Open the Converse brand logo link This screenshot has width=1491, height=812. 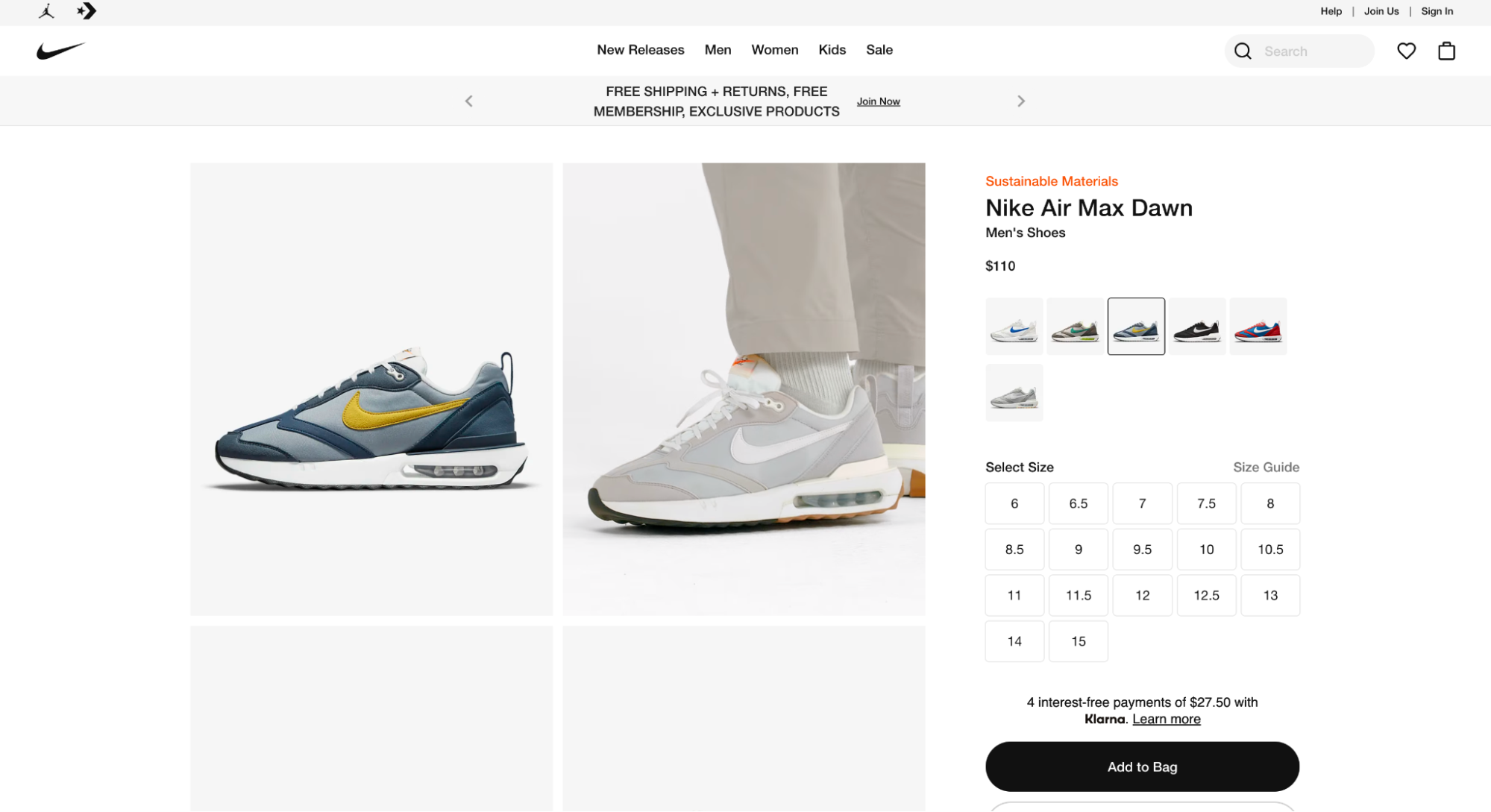87,11
